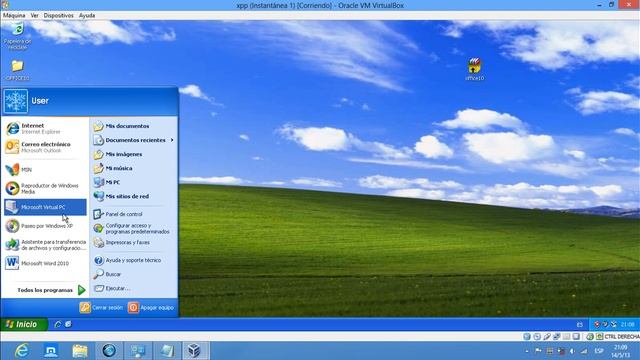Screen dimensions: 640x360
Task: Open Ayuda y soporte técnico
Action: pyautogui.click(x=134, y=260)
